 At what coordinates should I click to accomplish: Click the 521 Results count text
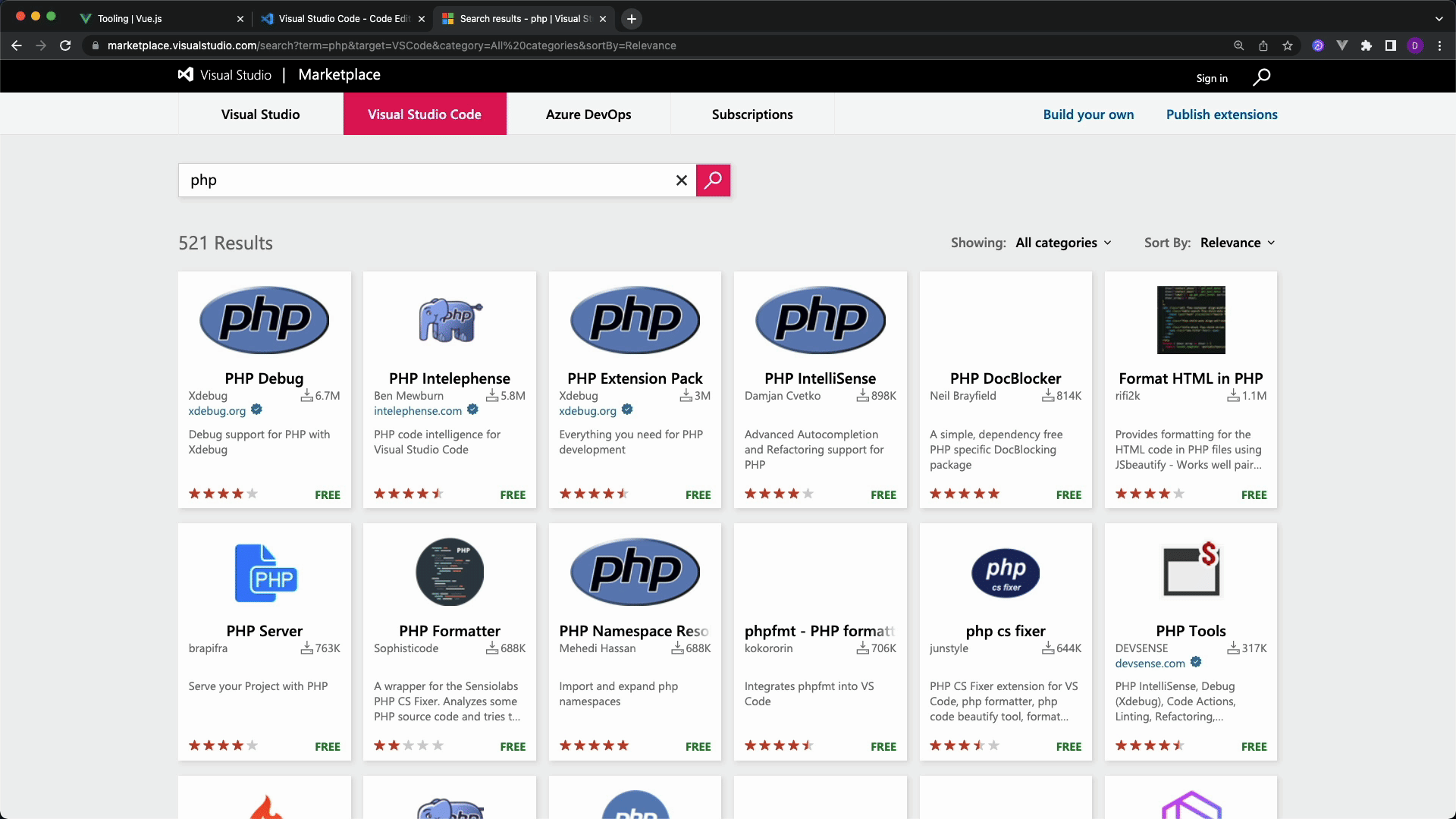point(225,243)
